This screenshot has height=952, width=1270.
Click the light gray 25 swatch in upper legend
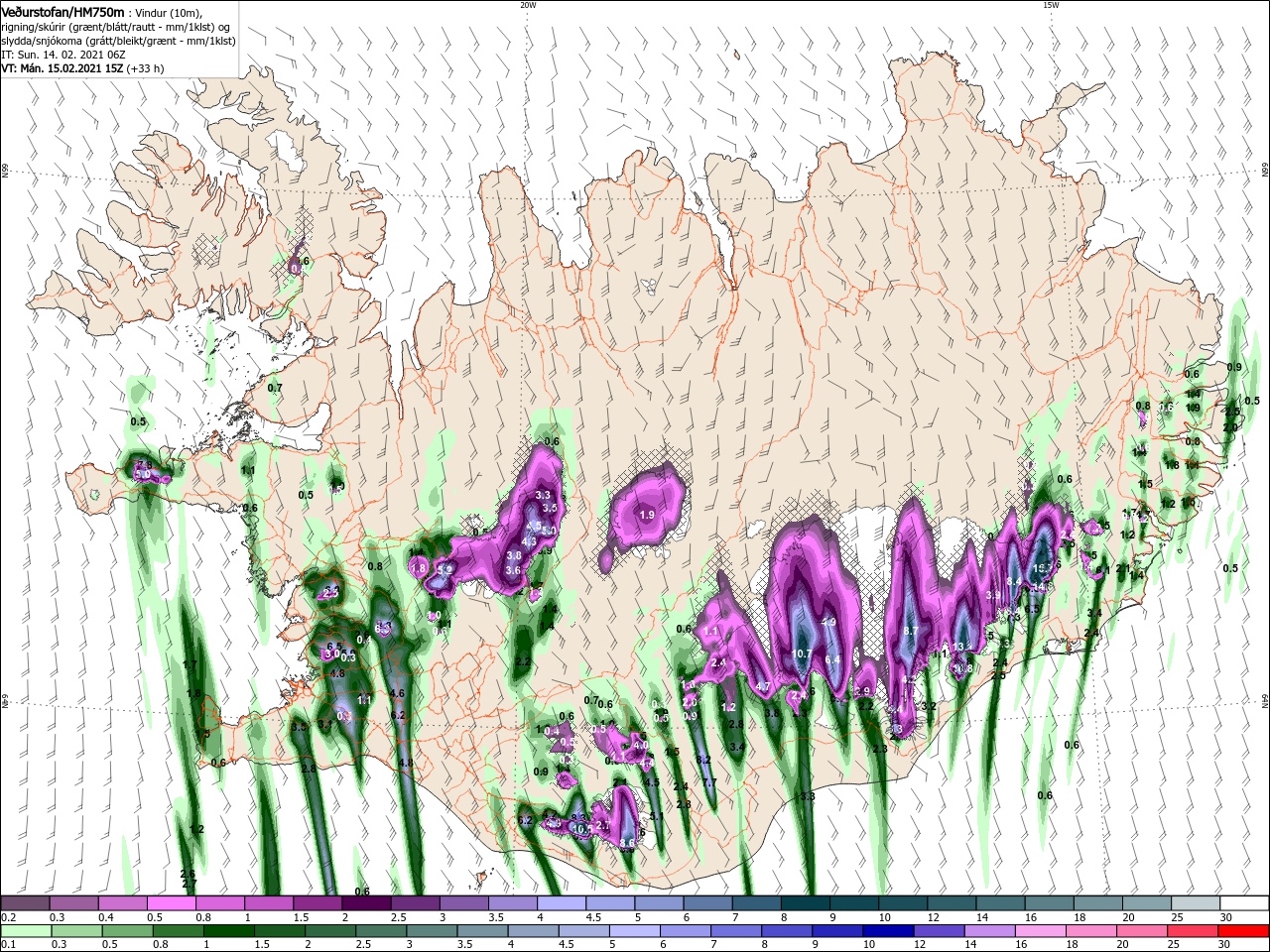tap(1196, 903)
